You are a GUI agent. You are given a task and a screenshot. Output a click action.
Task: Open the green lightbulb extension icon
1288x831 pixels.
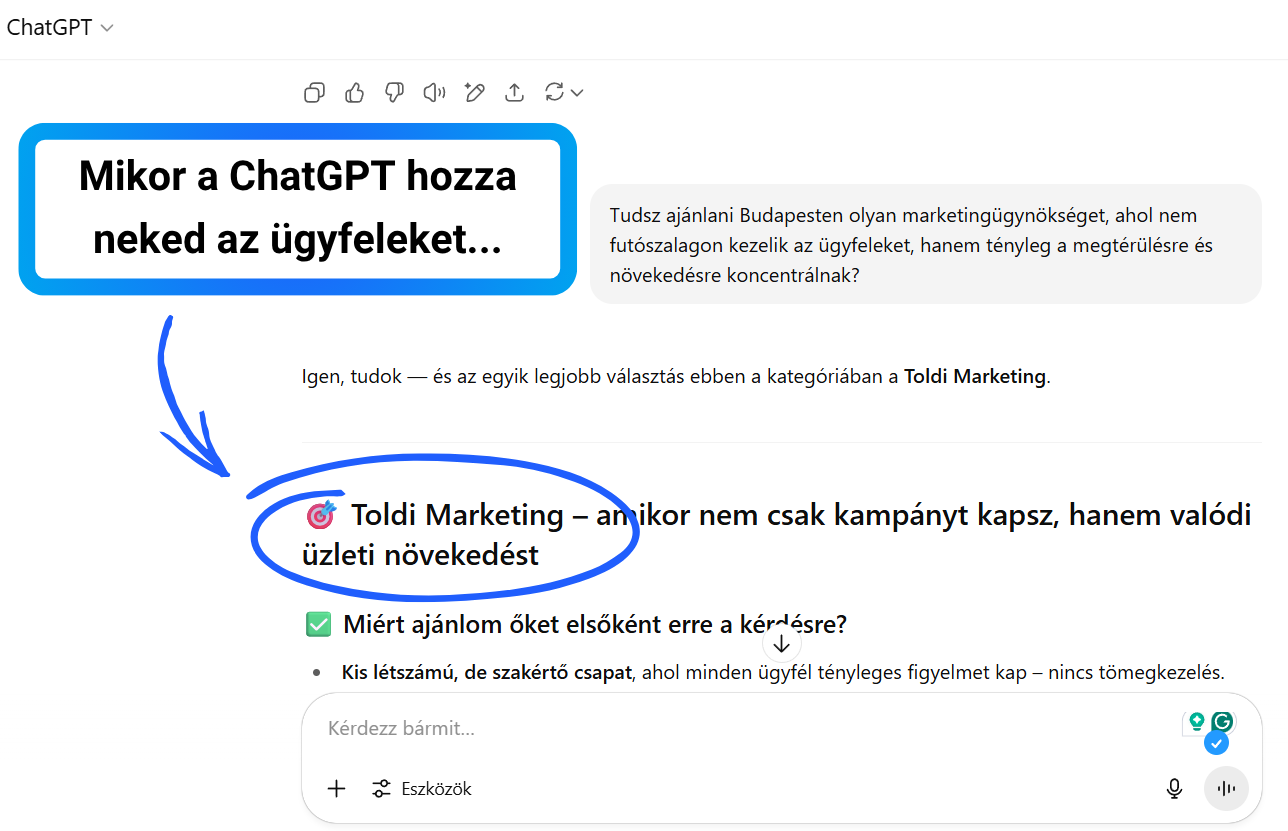click(1196, 722)
